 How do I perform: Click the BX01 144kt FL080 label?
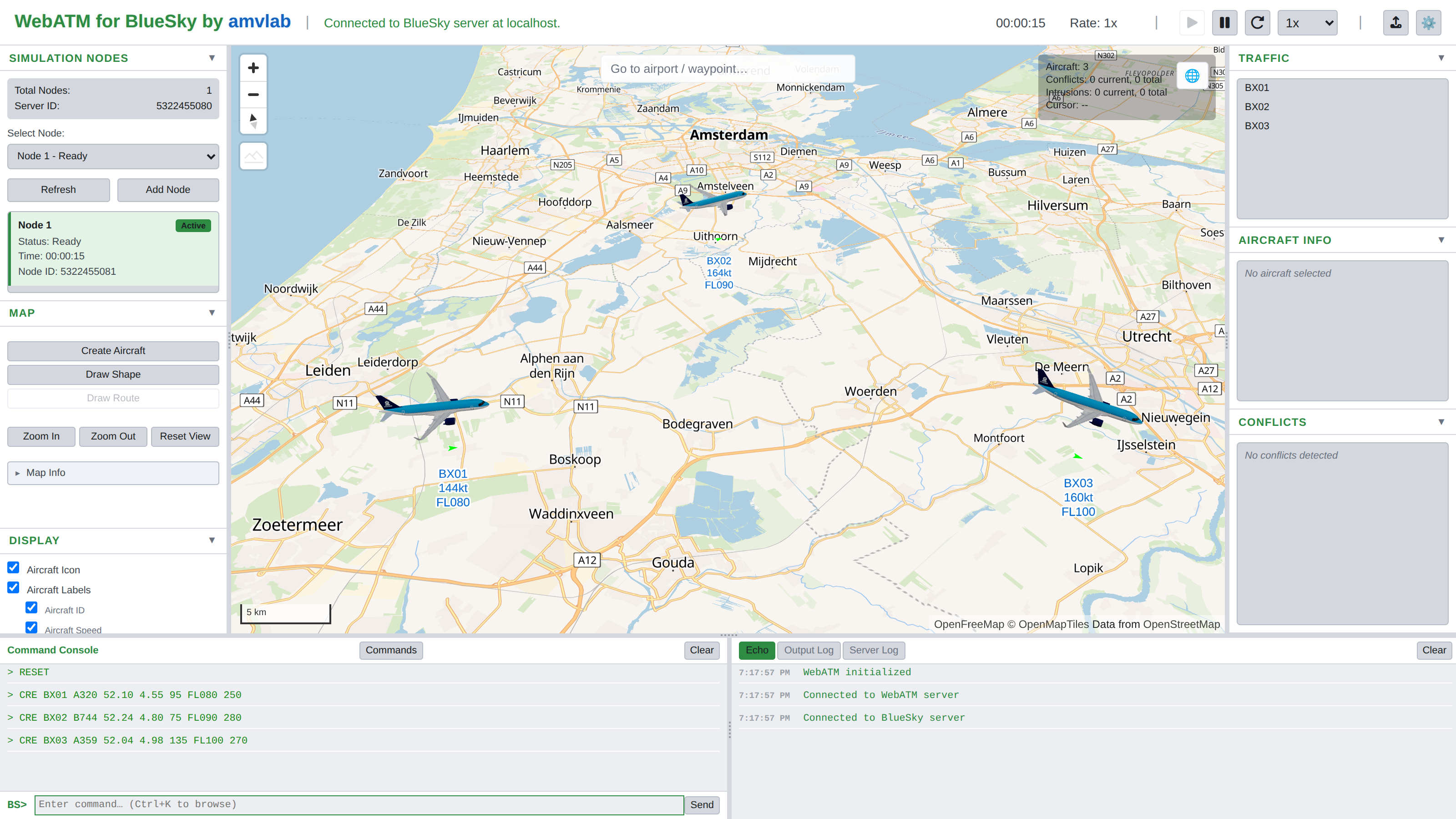tap(453, 488)
